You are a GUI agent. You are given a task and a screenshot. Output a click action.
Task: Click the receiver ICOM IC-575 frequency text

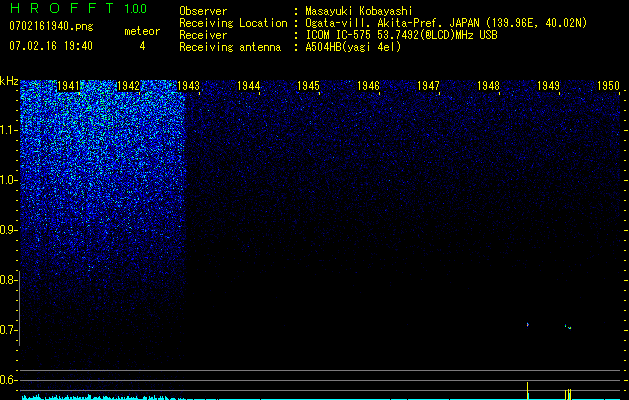(x=401, y=35)
